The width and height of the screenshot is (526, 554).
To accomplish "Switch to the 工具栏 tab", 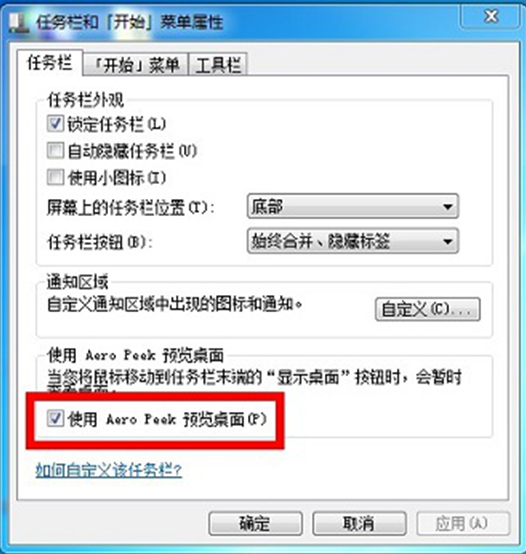I will point(218,65).
